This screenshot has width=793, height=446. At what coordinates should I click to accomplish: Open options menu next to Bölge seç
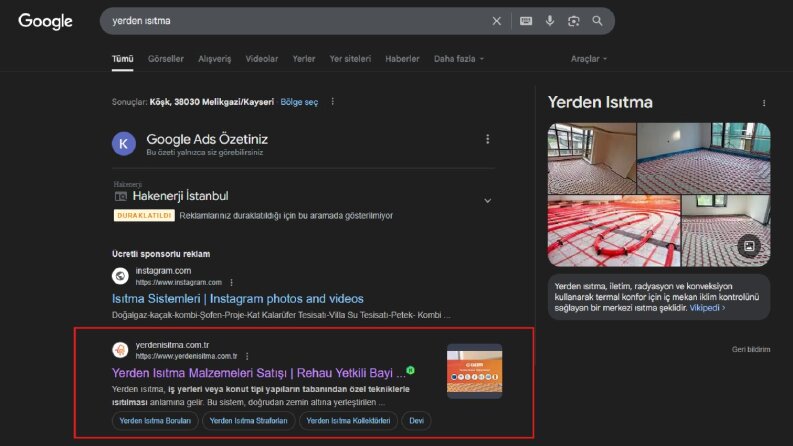(332, 102)
